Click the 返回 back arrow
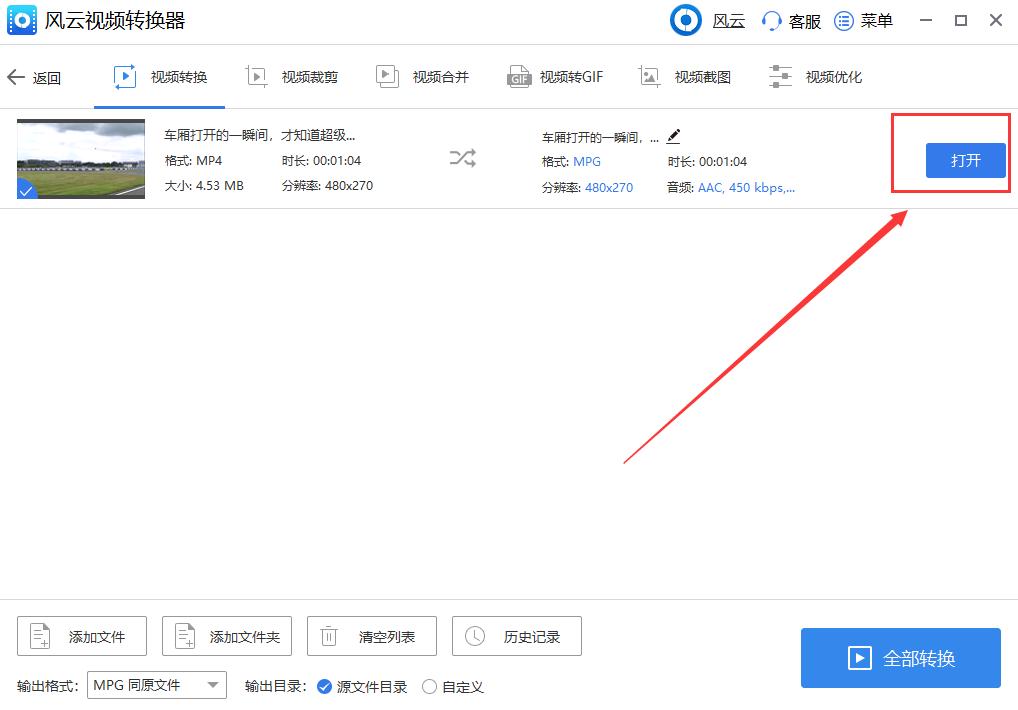The image size is (1018, 710). [x=33, y=76]
